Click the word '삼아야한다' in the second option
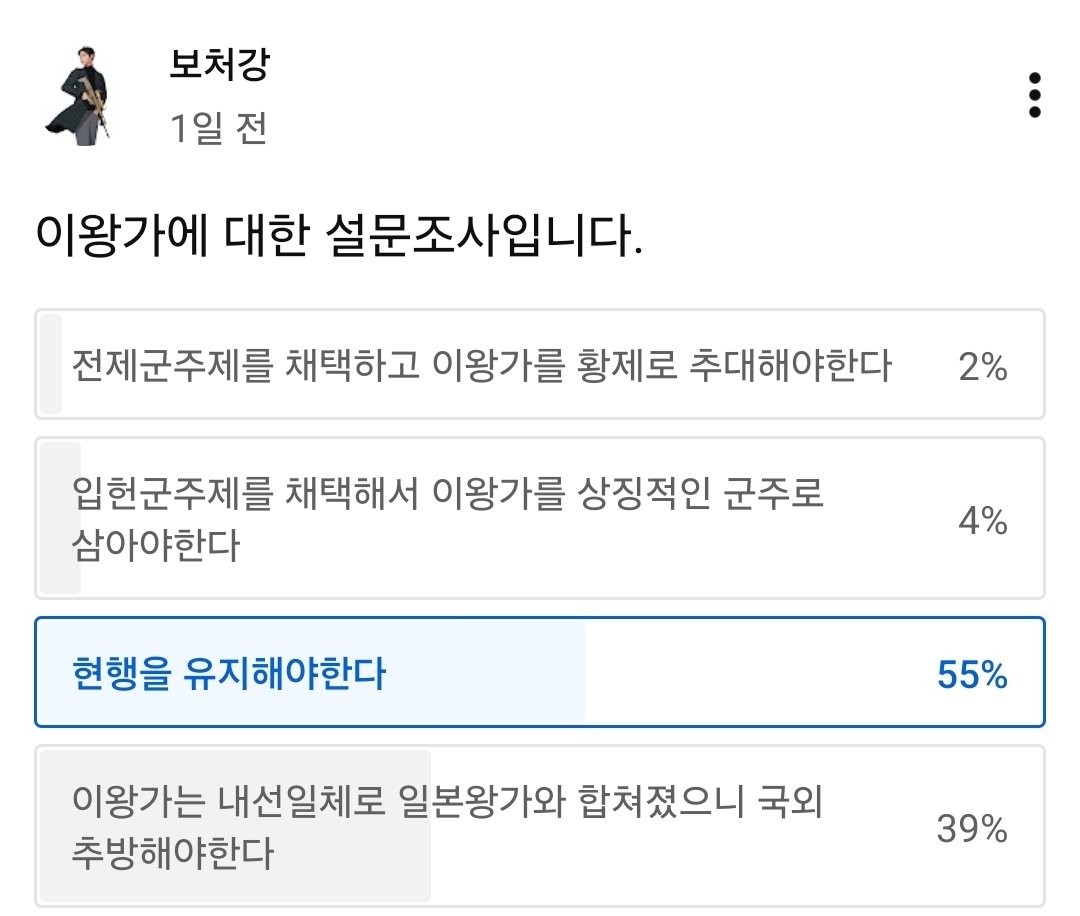The image size is (1080, 916). pyautogui.click(x=156, y=546)
